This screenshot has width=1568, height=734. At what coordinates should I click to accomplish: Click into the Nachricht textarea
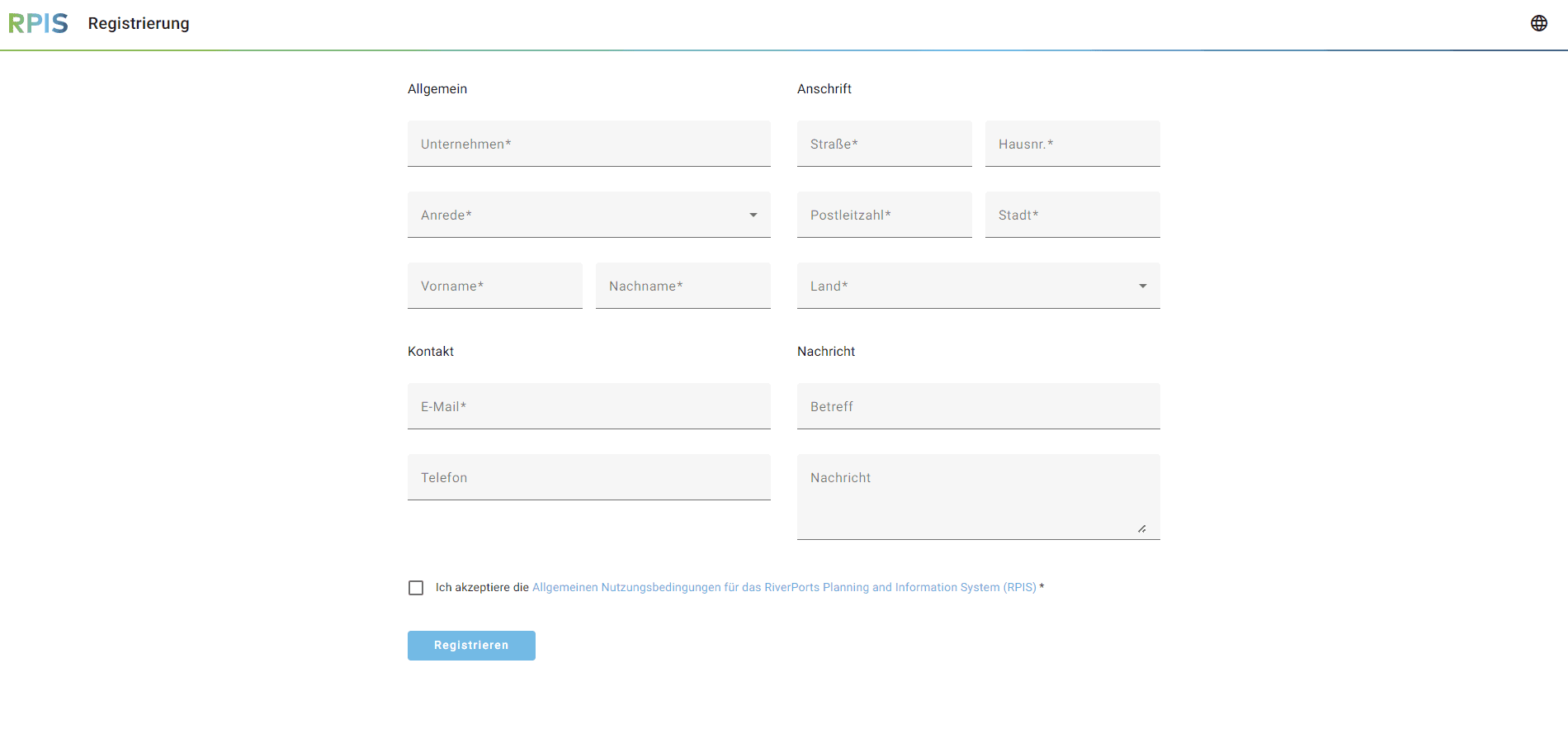(979, 497)
